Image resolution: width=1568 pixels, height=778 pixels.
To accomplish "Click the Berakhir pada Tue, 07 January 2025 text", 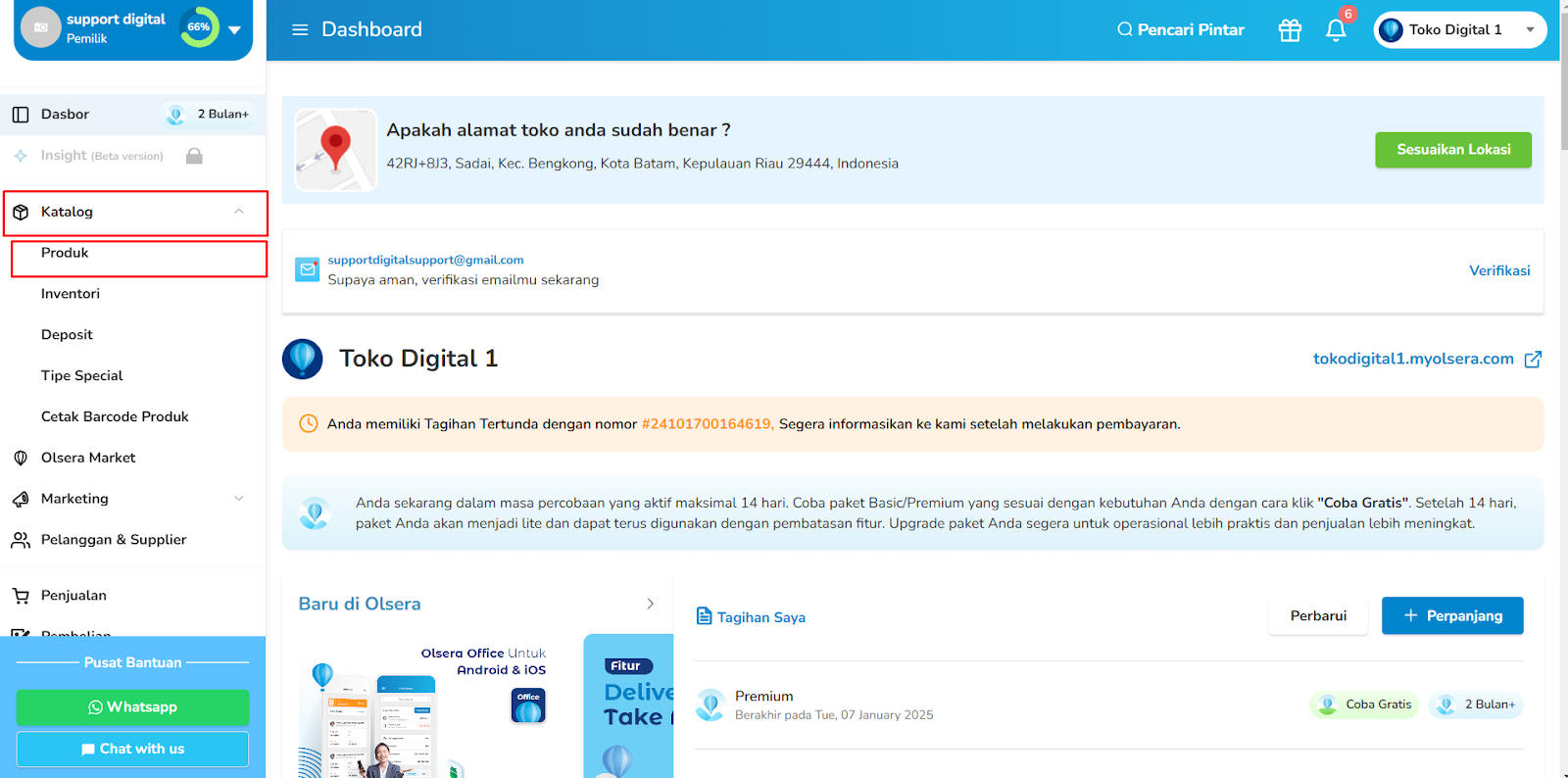I will pyautogui.click(x=834, y=715).
